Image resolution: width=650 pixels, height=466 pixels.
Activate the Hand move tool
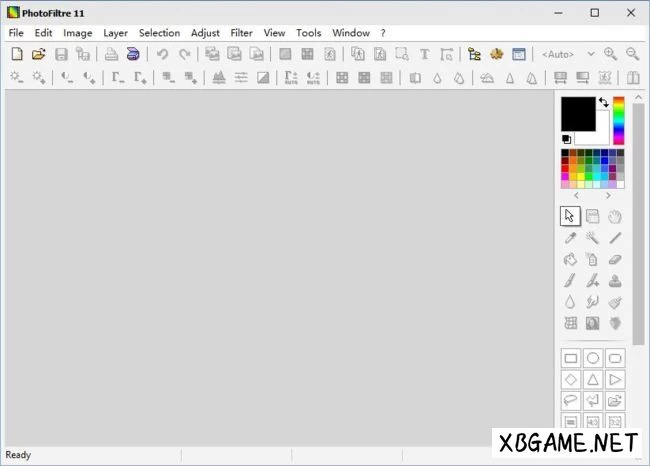616,216
